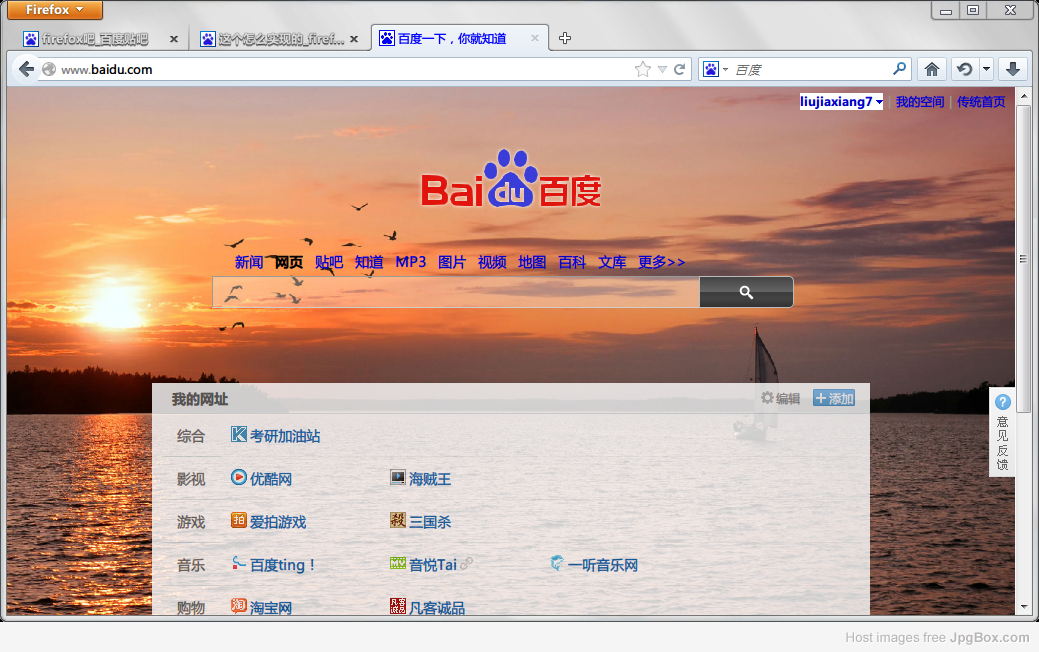Go to the Firefox home page icon
This screenshot has height=652, width=1039.
931,69
